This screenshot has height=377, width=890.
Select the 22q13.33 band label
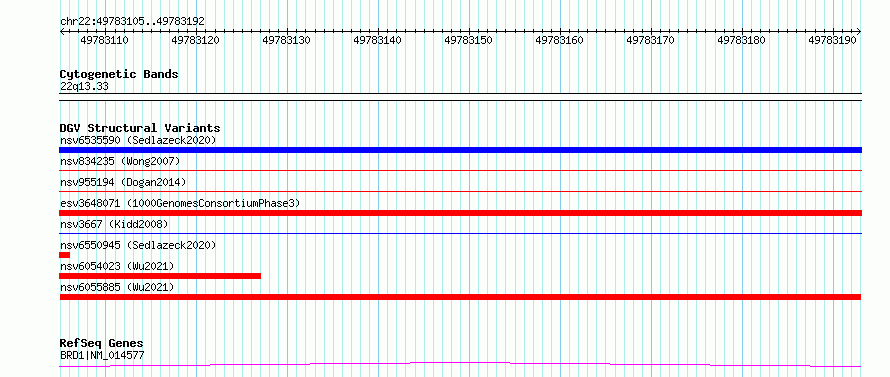point(84,86)
